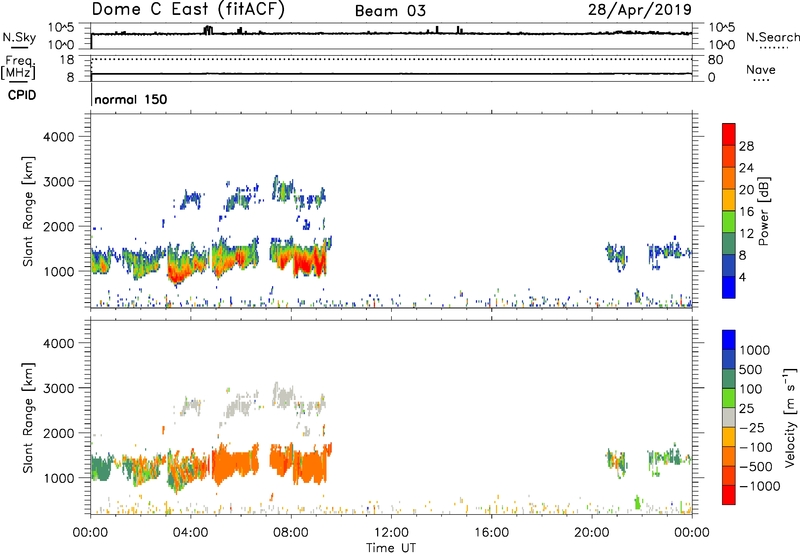This screenshot has width=800, height=554.
Task: Click the 'Power [dB]' colorbar label
Action: click(x=763, y=211)
